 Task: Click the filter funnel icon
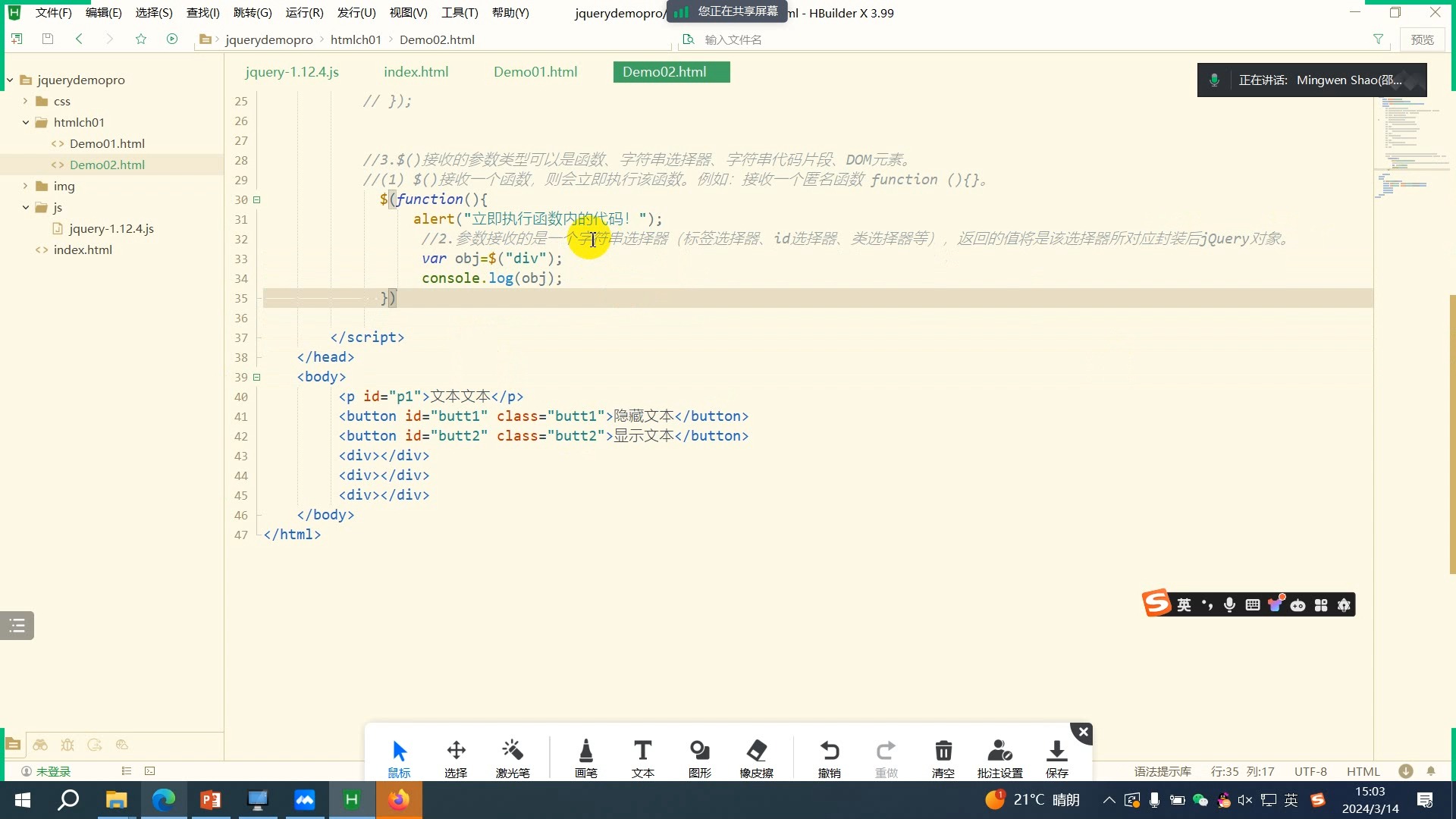click(x=1378, y=39)
